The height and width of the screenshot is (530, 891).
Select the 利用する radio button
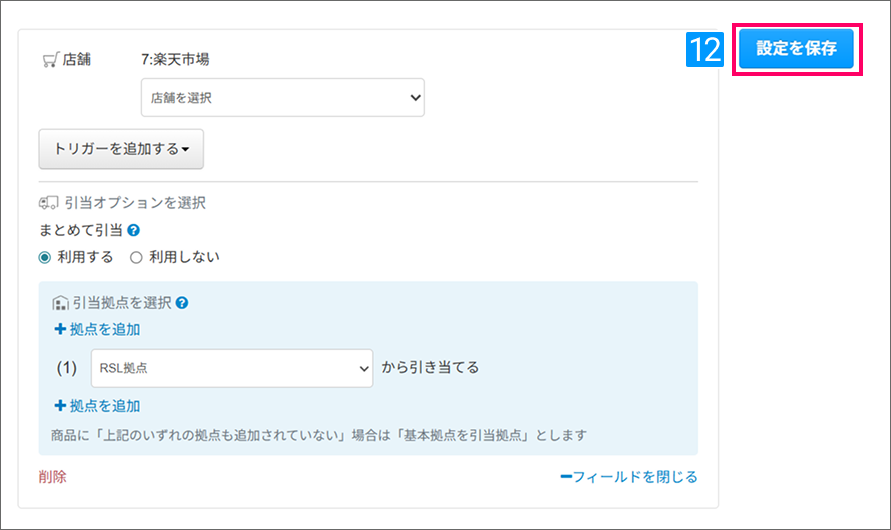click(x=45, y=257)
